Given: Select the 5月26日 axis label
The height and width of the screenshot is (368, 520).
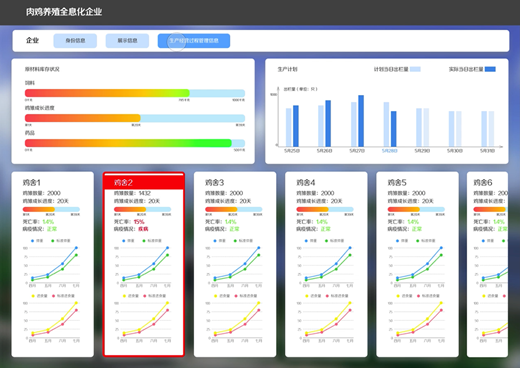Looking at the screenshot, I should pos(325,151).
